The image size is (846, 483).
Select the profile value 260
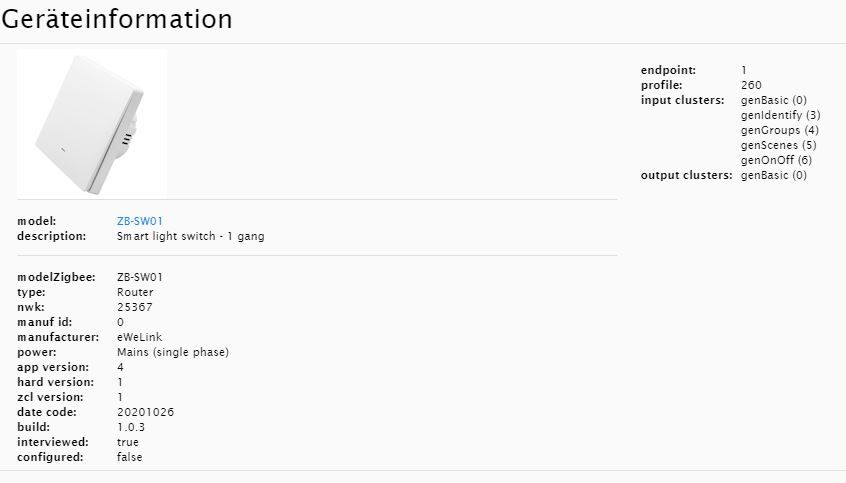[751, 85]
